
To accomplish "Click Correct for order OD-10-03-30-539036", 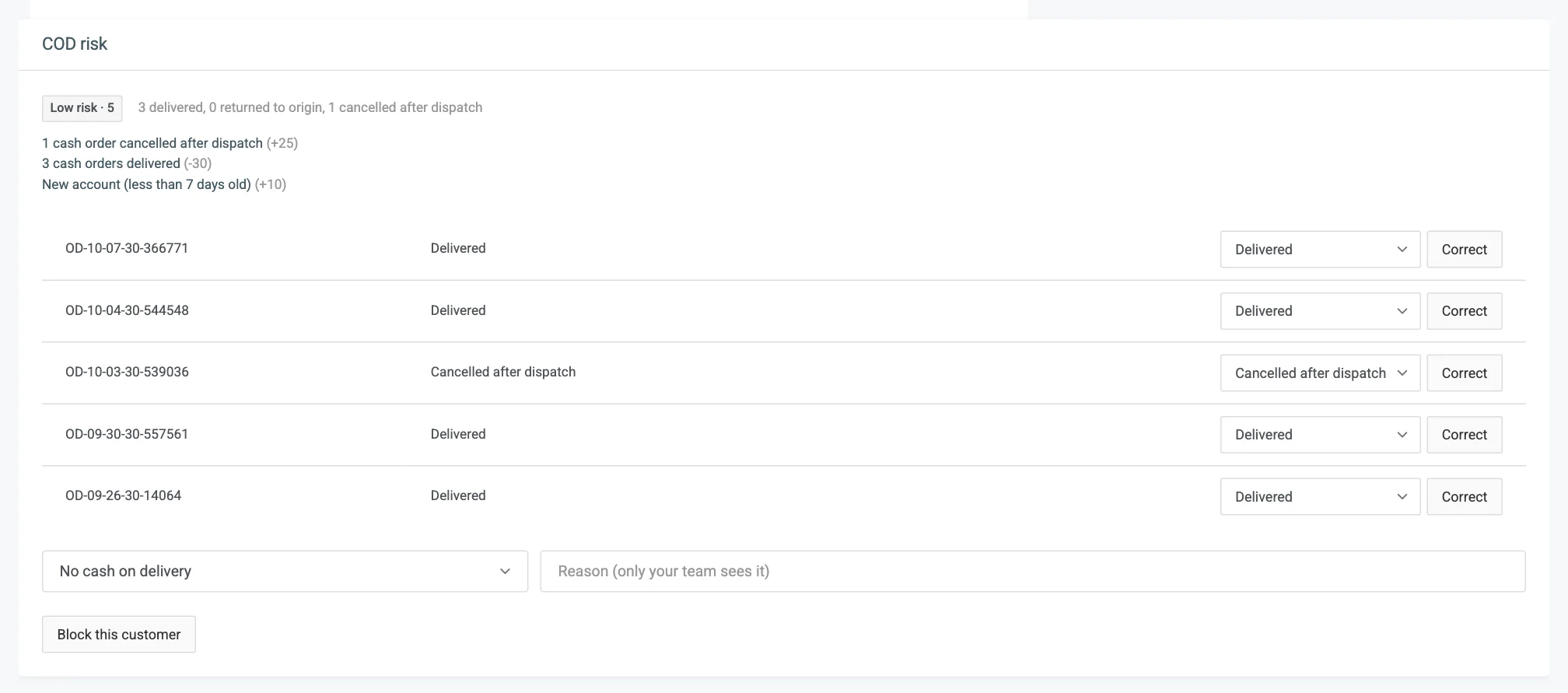I will tap(1464, 373).
